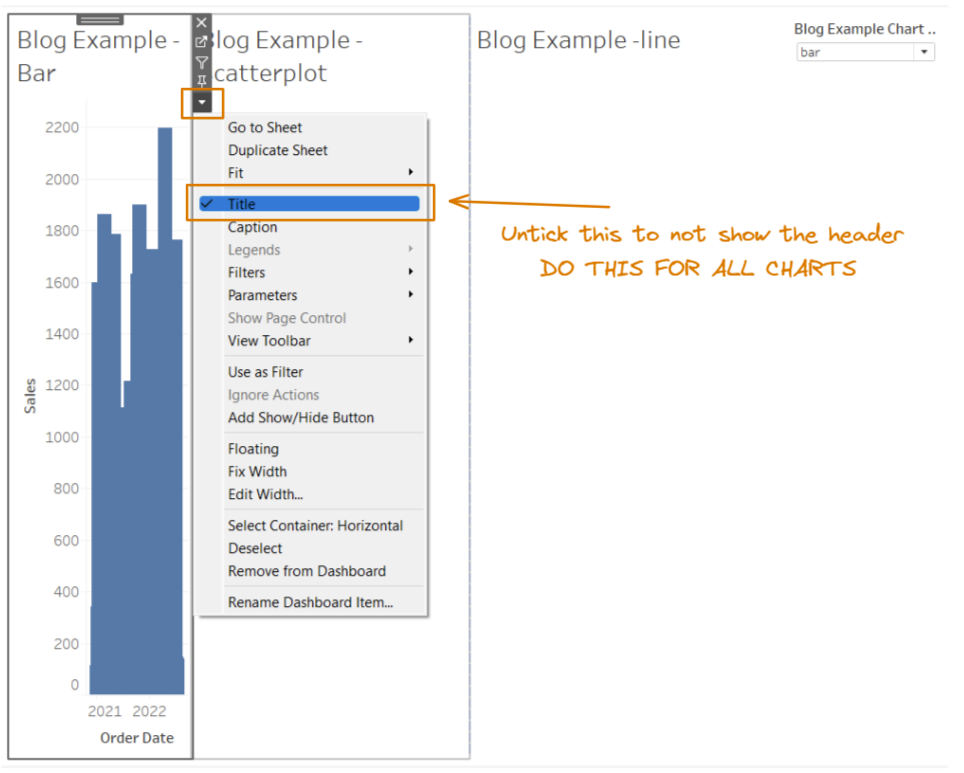Grab the sheet's top drag handle
Image resolution: width=964 pixels, height=773 pixels.
click(x=100, y=20)
